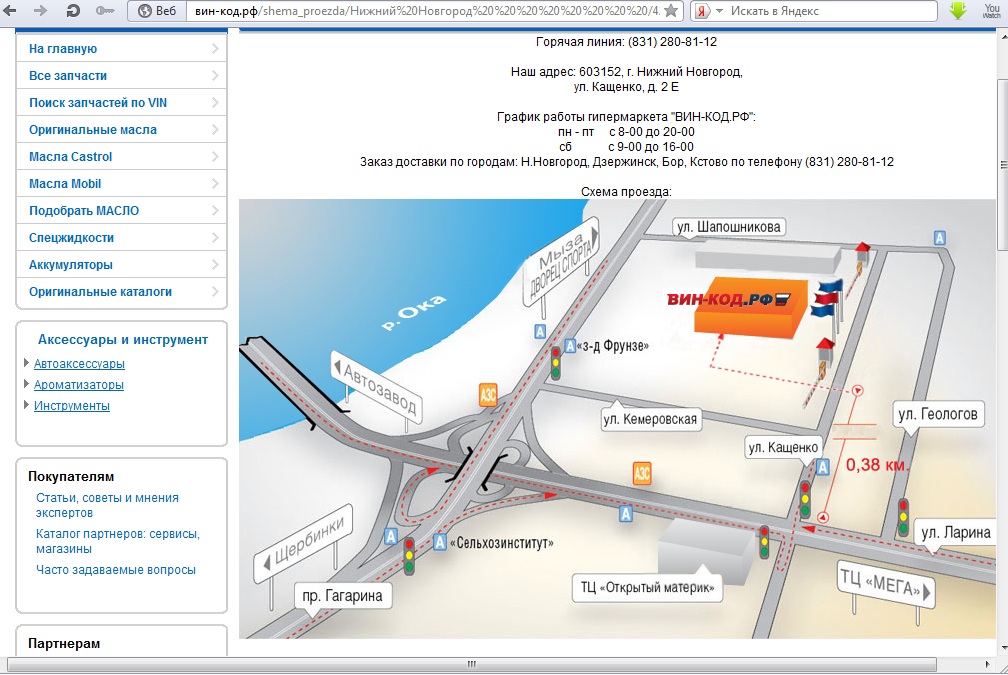Click the Автозавод road sign
This screenshot has width=1008, height=675.
pyautogui.click(x=376, y=387)
